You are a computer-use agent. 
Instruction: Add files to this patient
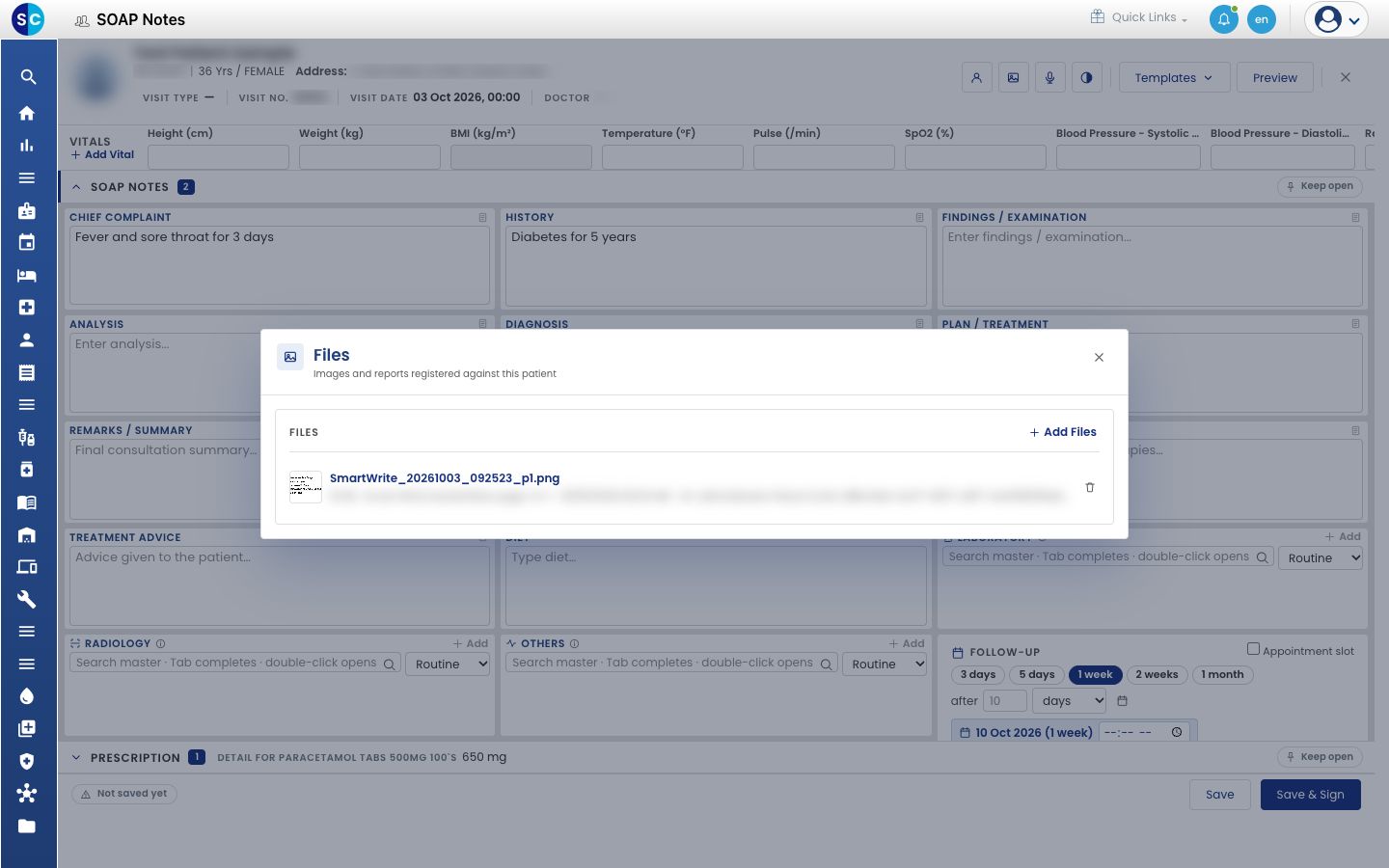1063,432
